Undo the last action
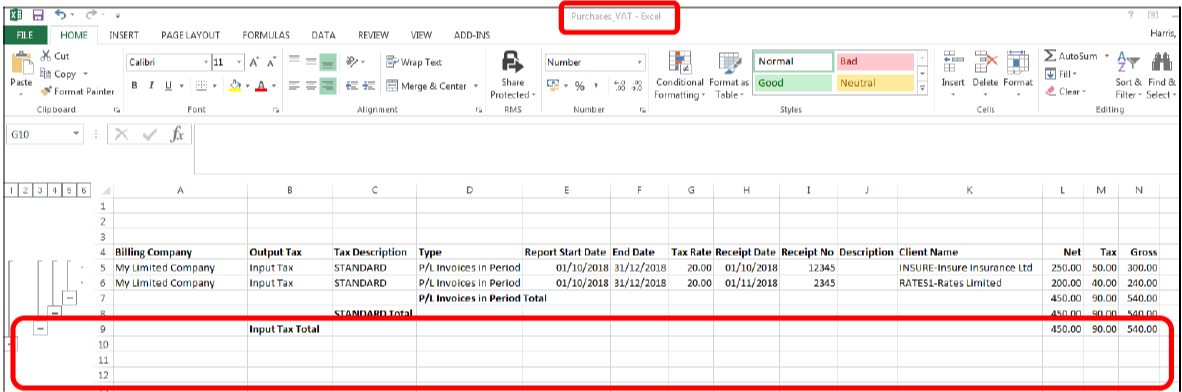This screenshot has width=1182, height=392. (x=61, y=14)
